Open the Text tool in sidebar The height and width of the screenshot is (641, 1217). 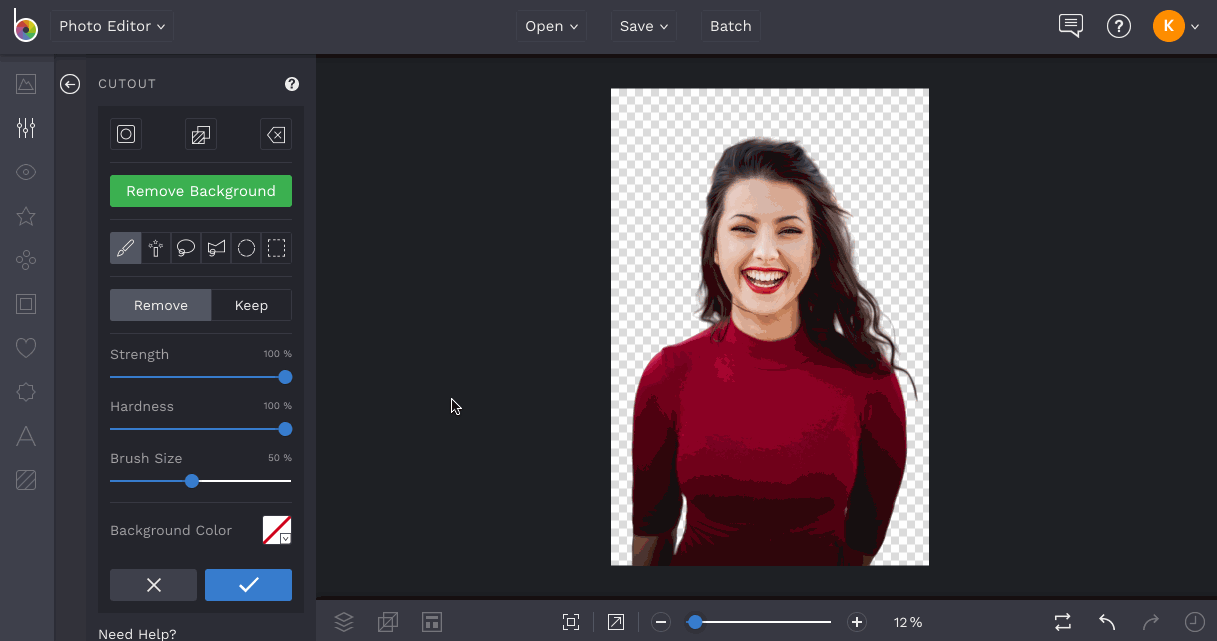[26, 436]
